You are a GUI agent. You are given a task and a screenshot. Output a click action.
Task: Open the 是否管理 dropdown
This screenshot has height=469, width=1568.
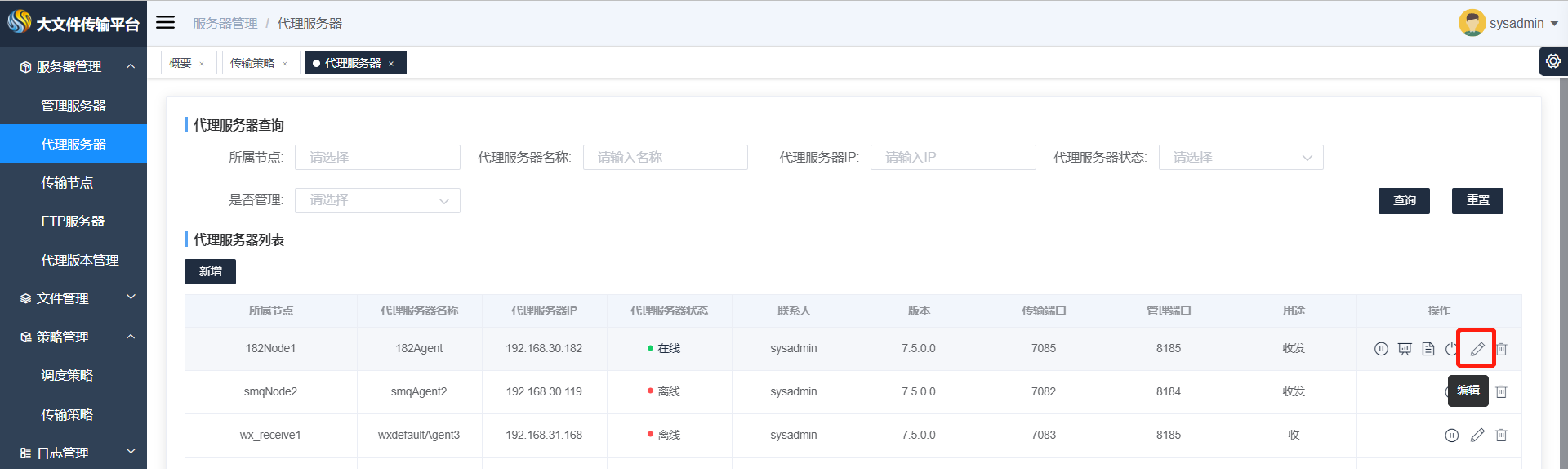pos(377,200)
